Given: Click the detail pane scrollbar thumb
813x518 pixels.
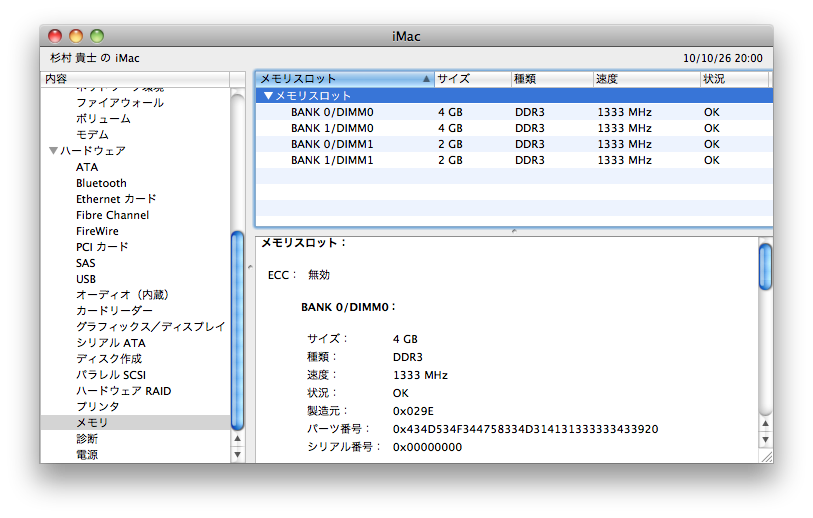Looking at the screenshot, I should (x=765, y=266).
